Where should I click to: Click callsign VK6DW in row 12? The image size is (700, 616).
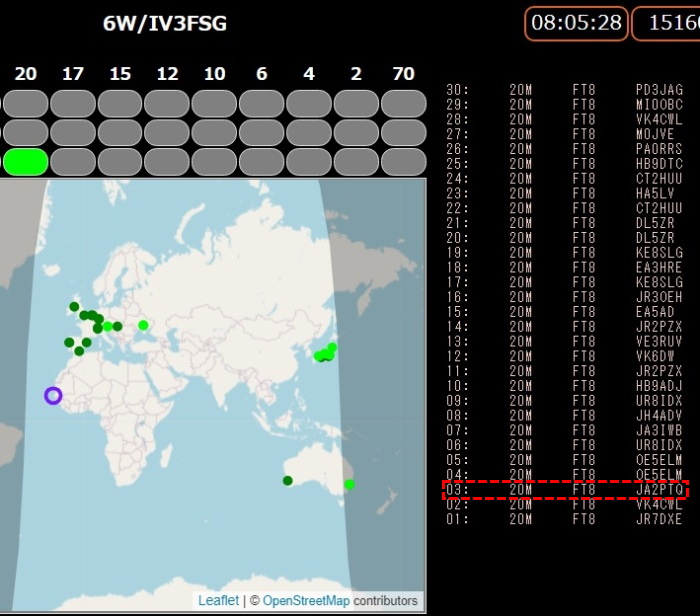655,356
